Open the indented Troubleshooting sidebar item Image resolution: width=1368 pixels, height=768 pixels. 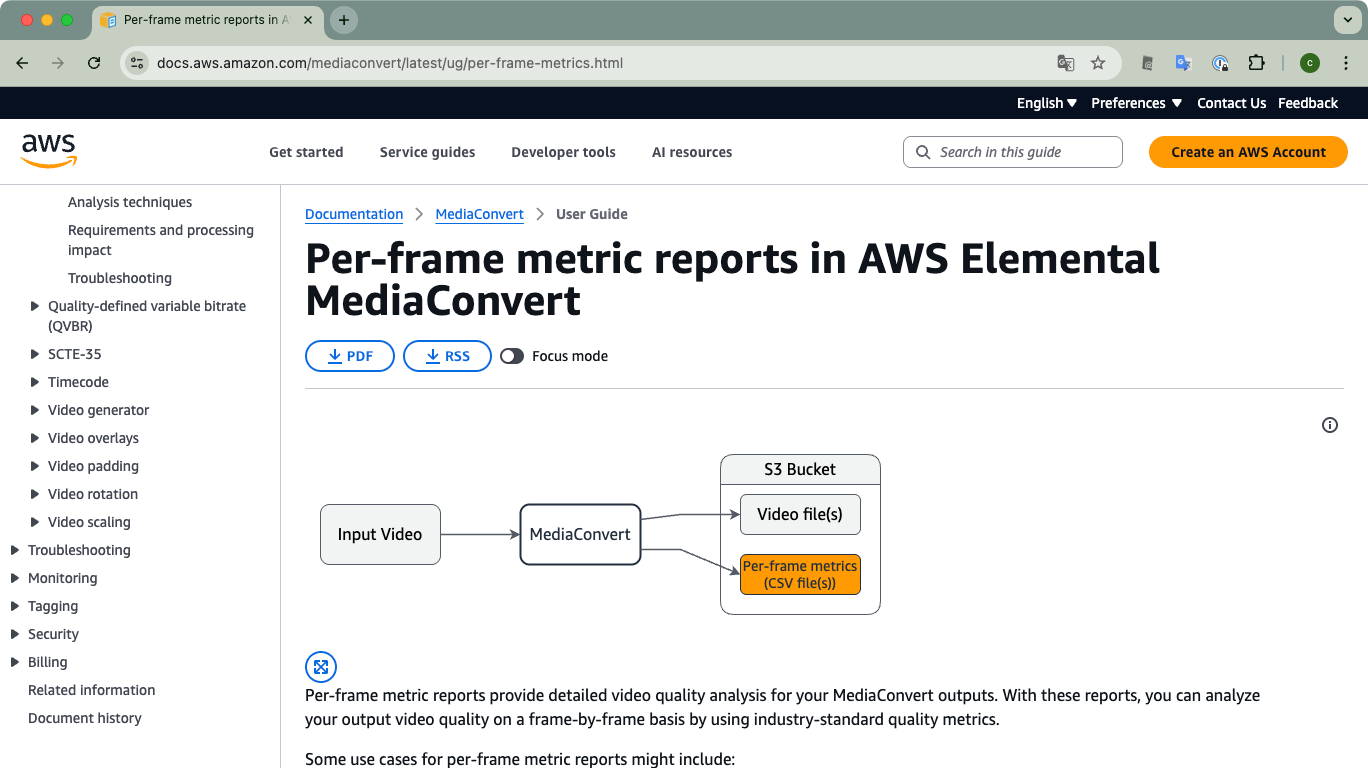120,278
